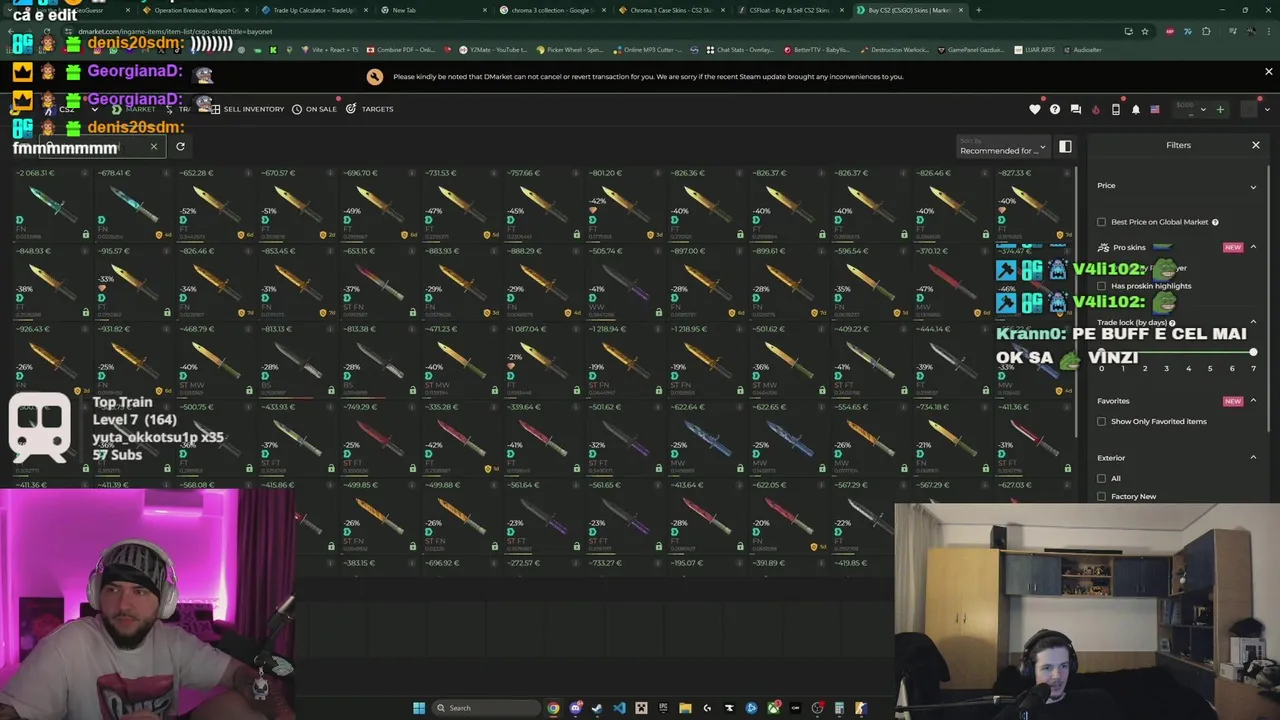Change language via the US flag icon
Screen dimensions: 1280x720
point(1155,109)
